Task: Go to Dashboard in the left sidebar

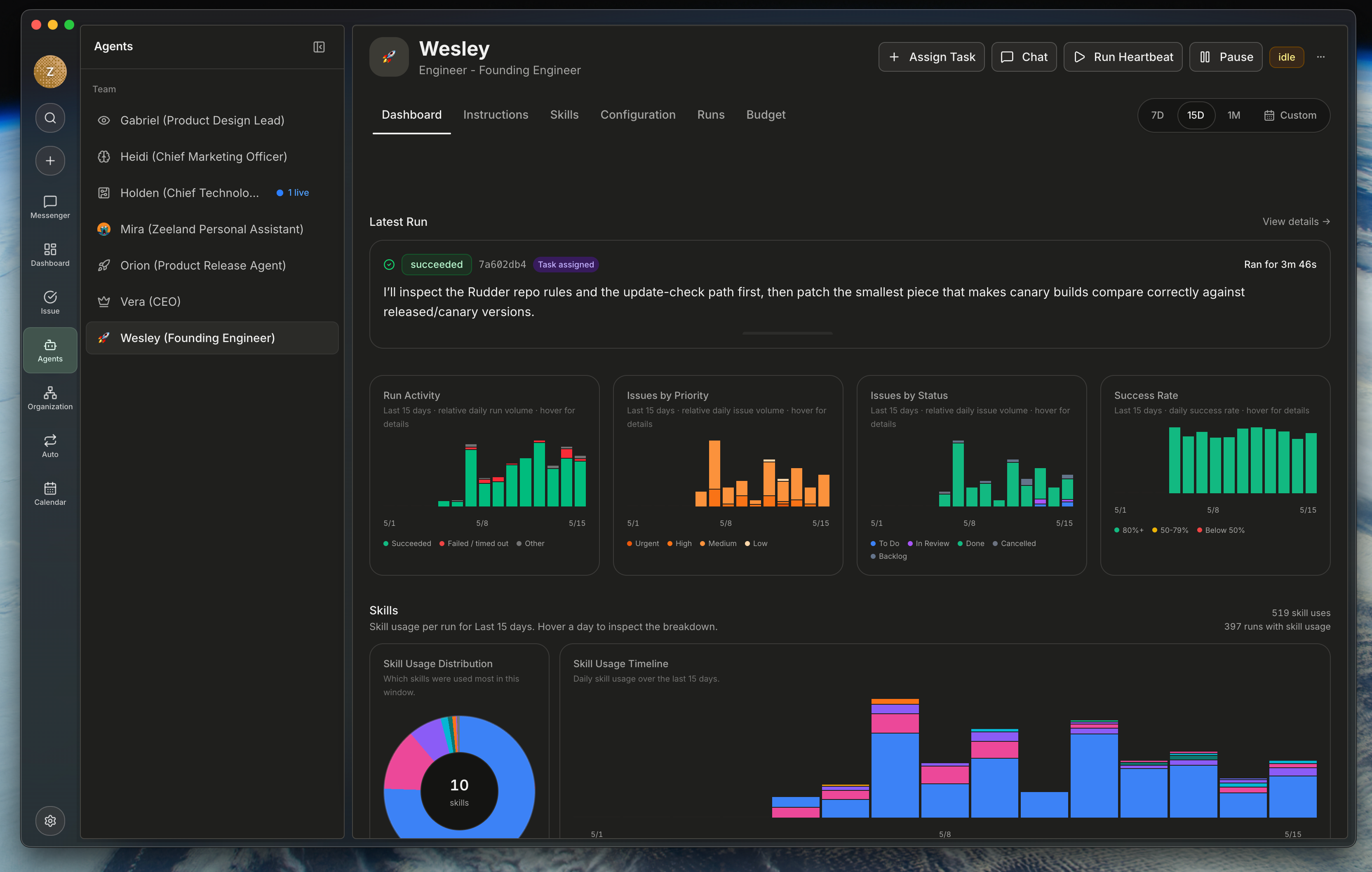Action: 50,255
